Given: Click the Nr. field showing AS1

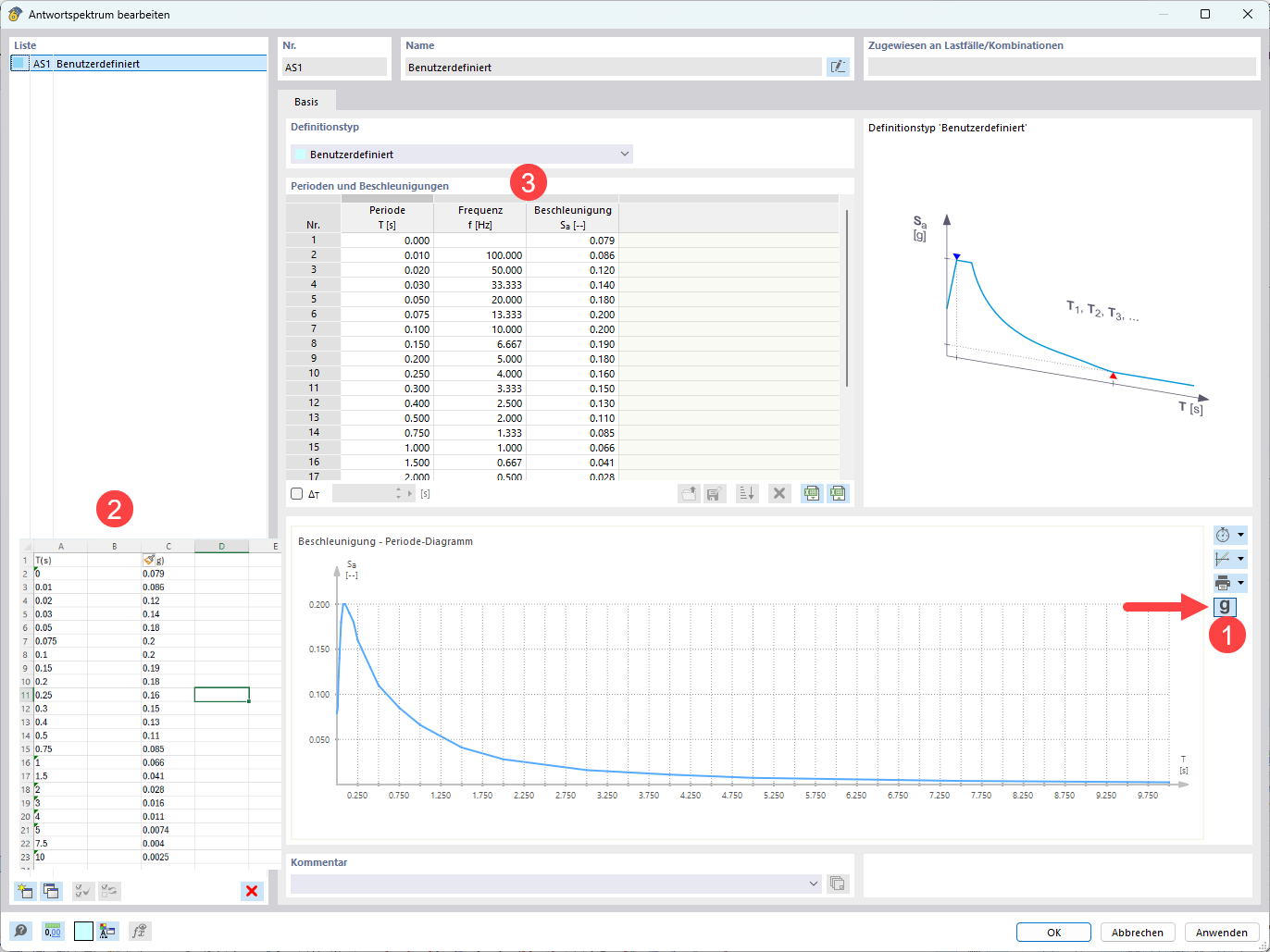Looking at the screenshot, I should point(334,67).
